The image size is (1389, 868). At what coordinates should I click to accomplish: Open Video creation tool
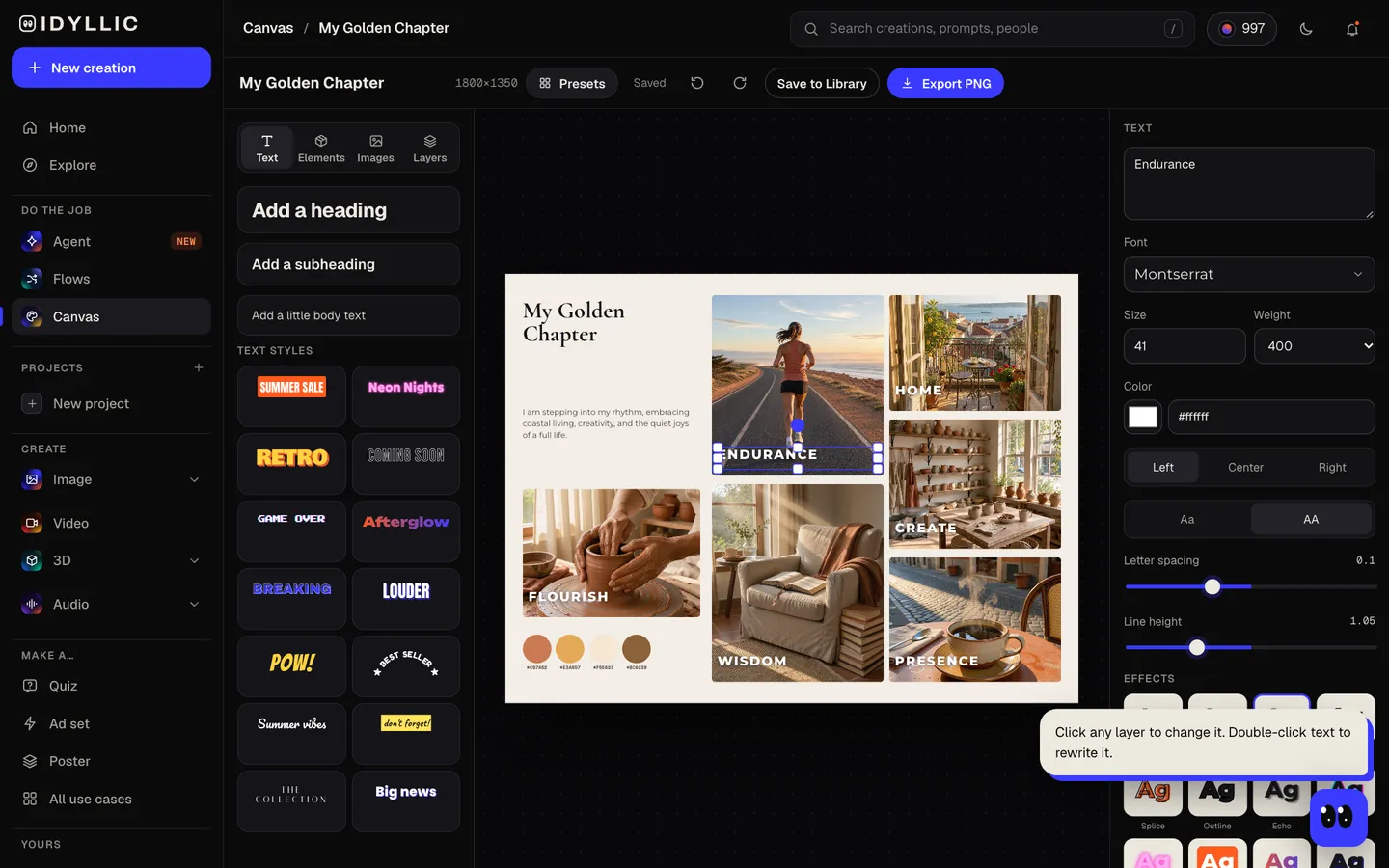111,523
